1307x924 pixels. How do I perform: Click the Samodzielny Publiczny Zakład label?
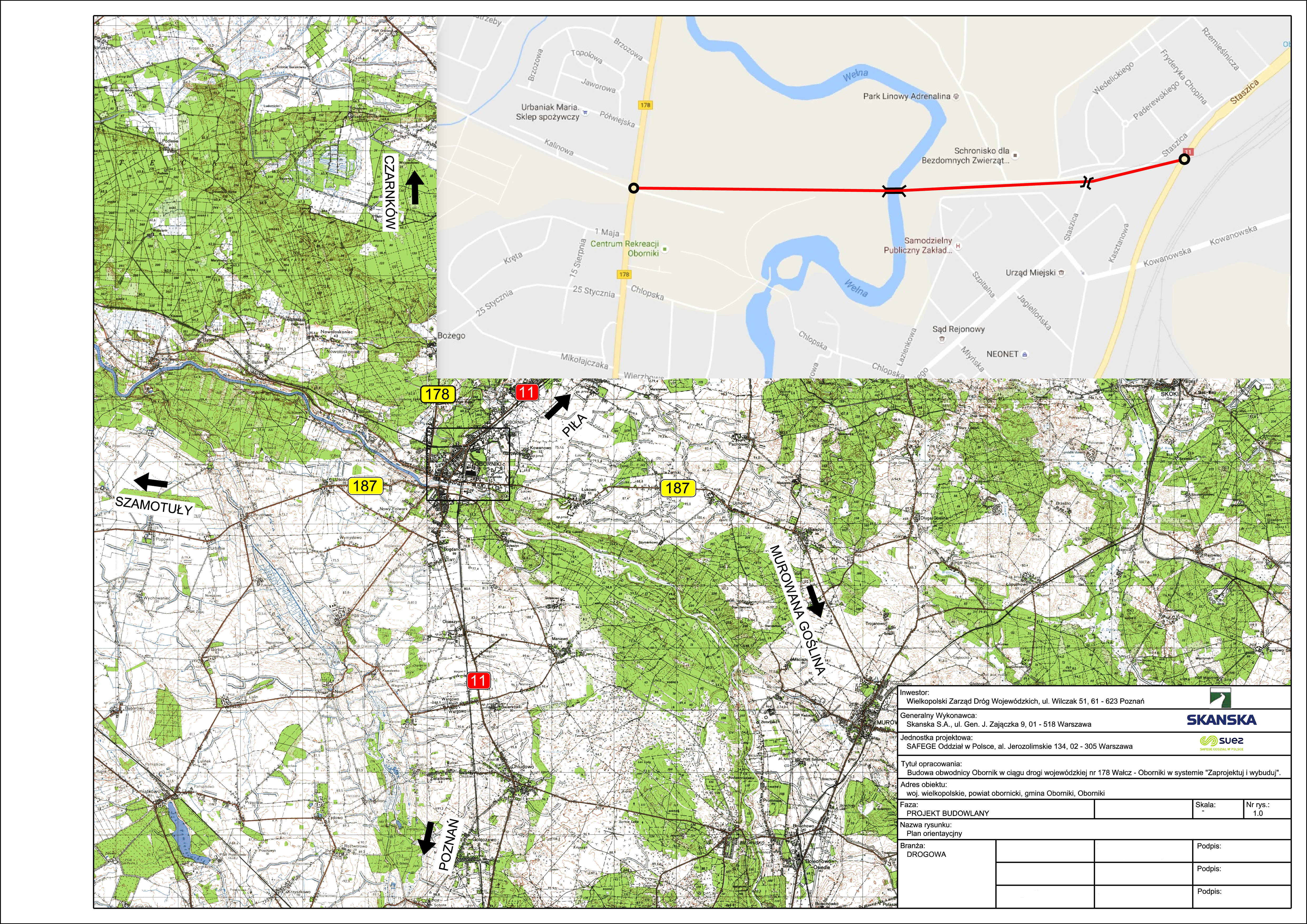[x=918, y=245]
